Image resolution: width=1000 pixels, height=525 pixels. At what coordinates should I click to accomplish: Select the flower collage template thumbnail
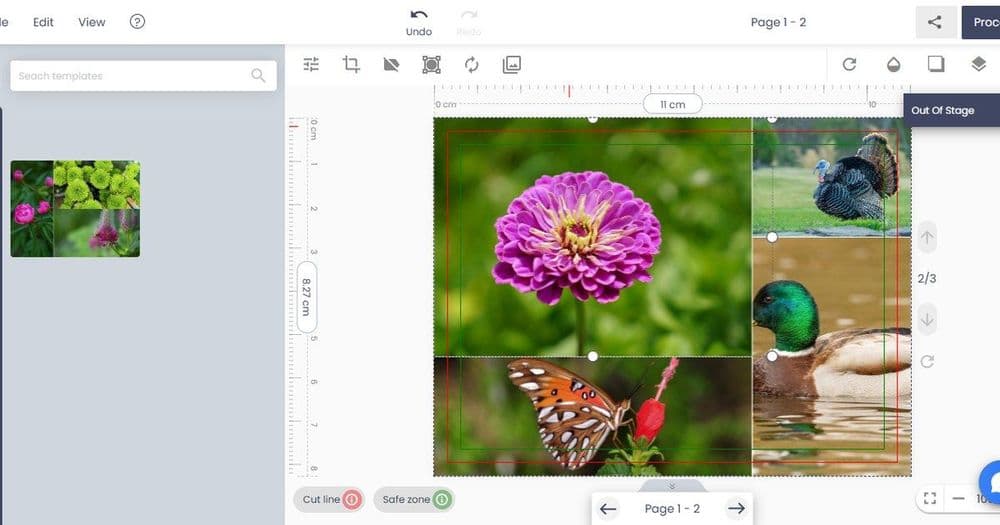pyautogui.click(x=75, y=209)
